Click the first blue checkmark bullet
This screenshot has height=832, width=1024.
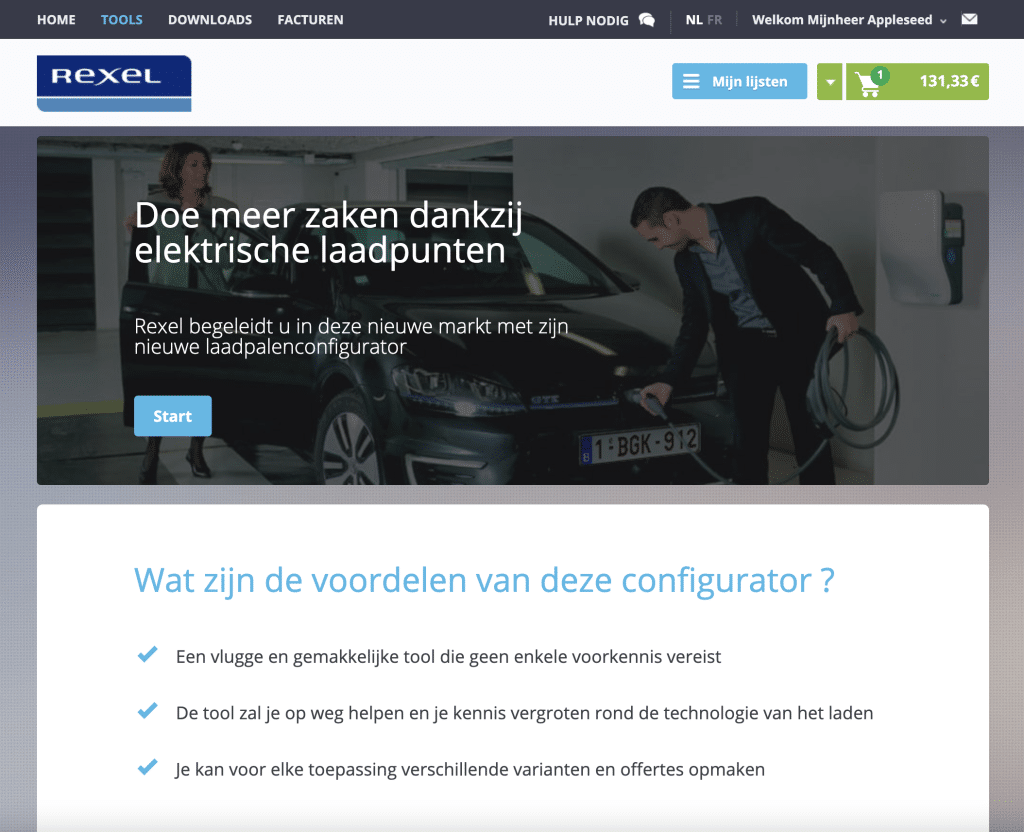148,654
